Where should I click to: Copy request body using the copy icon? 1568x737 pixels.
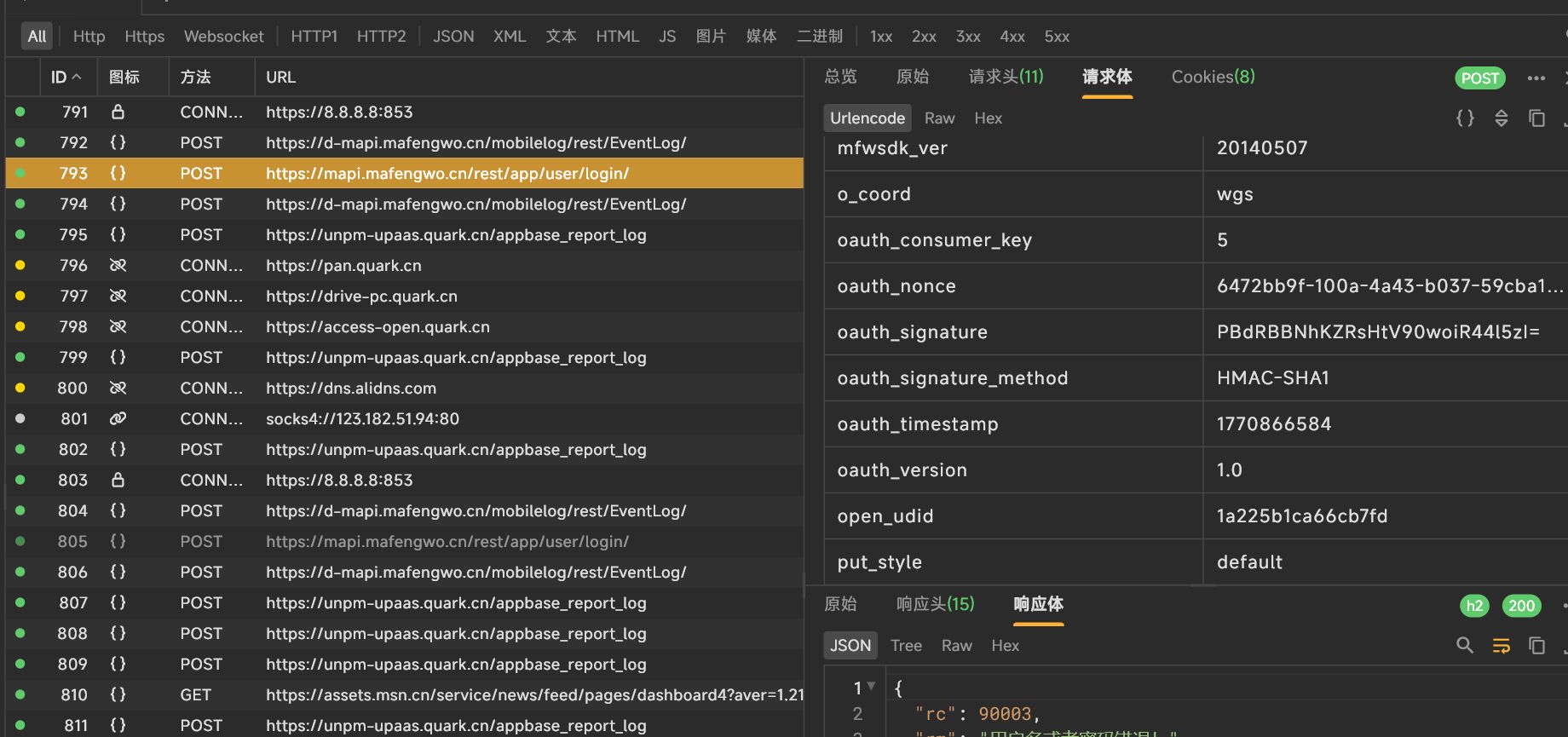click(1536, 118)
